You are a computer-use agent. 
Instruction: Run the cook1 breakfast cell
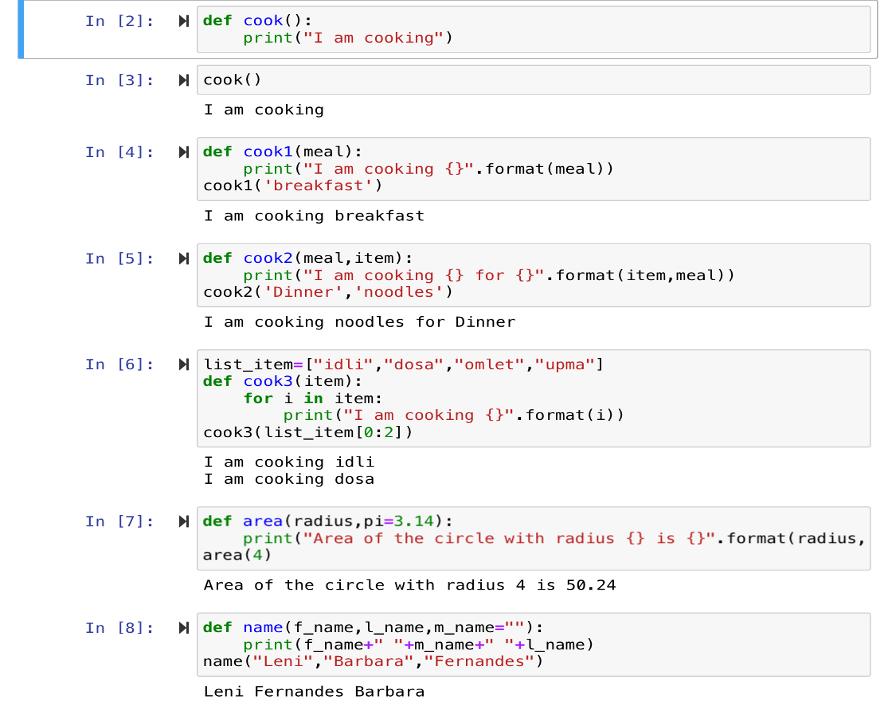coord(183,152)
